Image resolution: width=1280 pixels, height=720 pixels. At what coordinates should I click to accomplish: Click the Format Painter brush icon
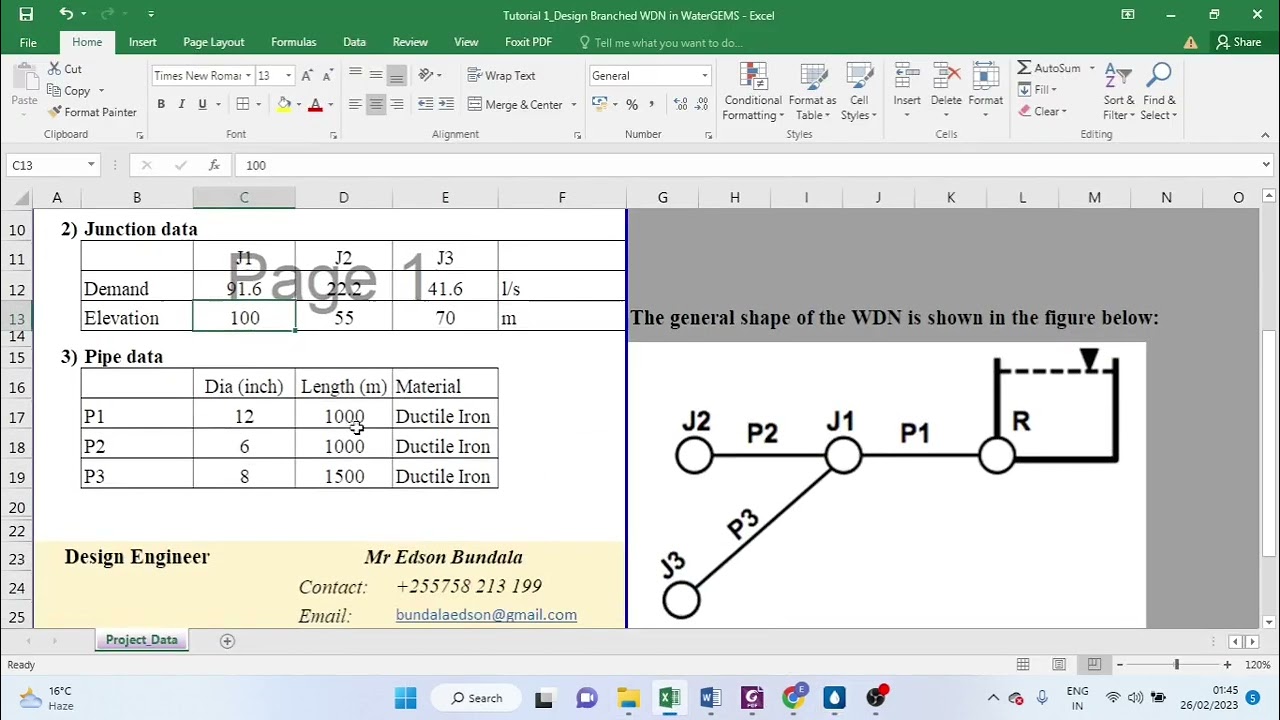[x=54, y=112]
